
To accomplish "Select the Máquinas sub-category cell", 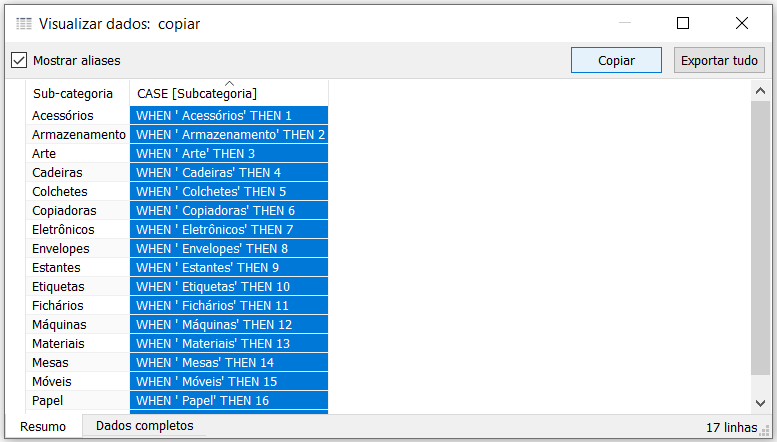I will 78,325.
